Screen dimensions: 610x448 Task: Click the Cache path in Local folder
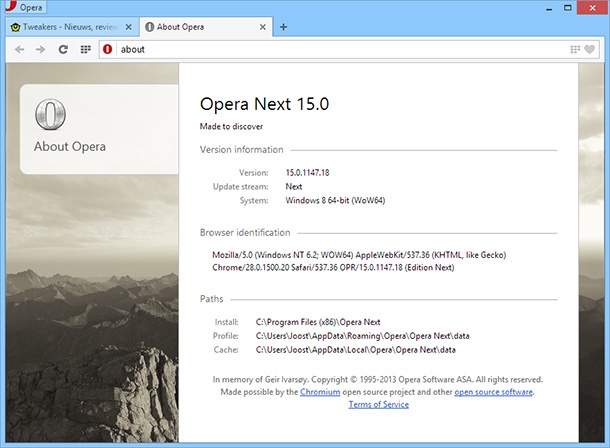point(355,350)
